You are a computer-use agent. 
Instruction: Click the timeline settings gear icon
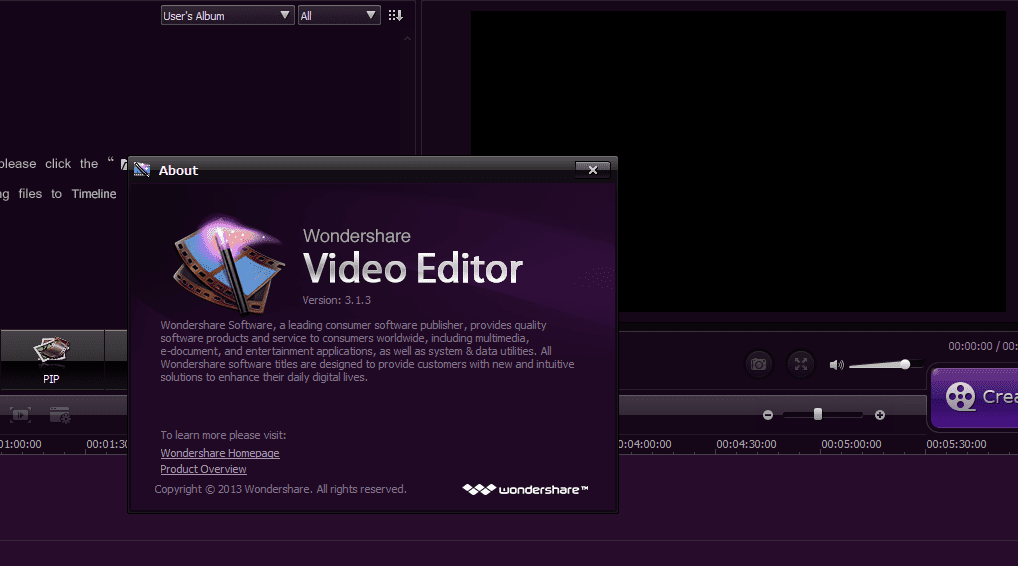click(x=60, y=414)
